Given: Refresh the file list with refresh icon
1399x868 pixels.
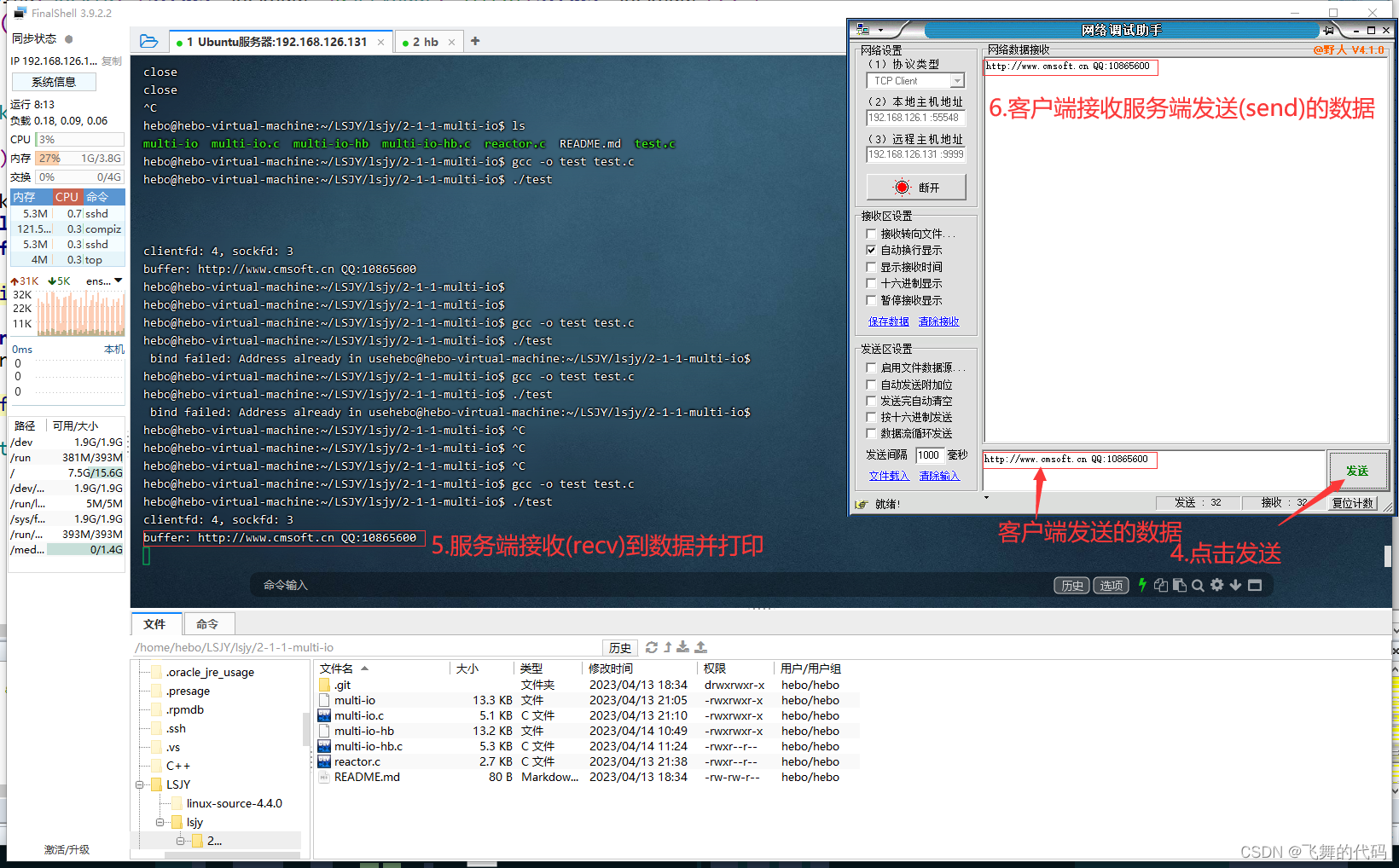Looking at the screenshot, I should (x=651, y=647).
